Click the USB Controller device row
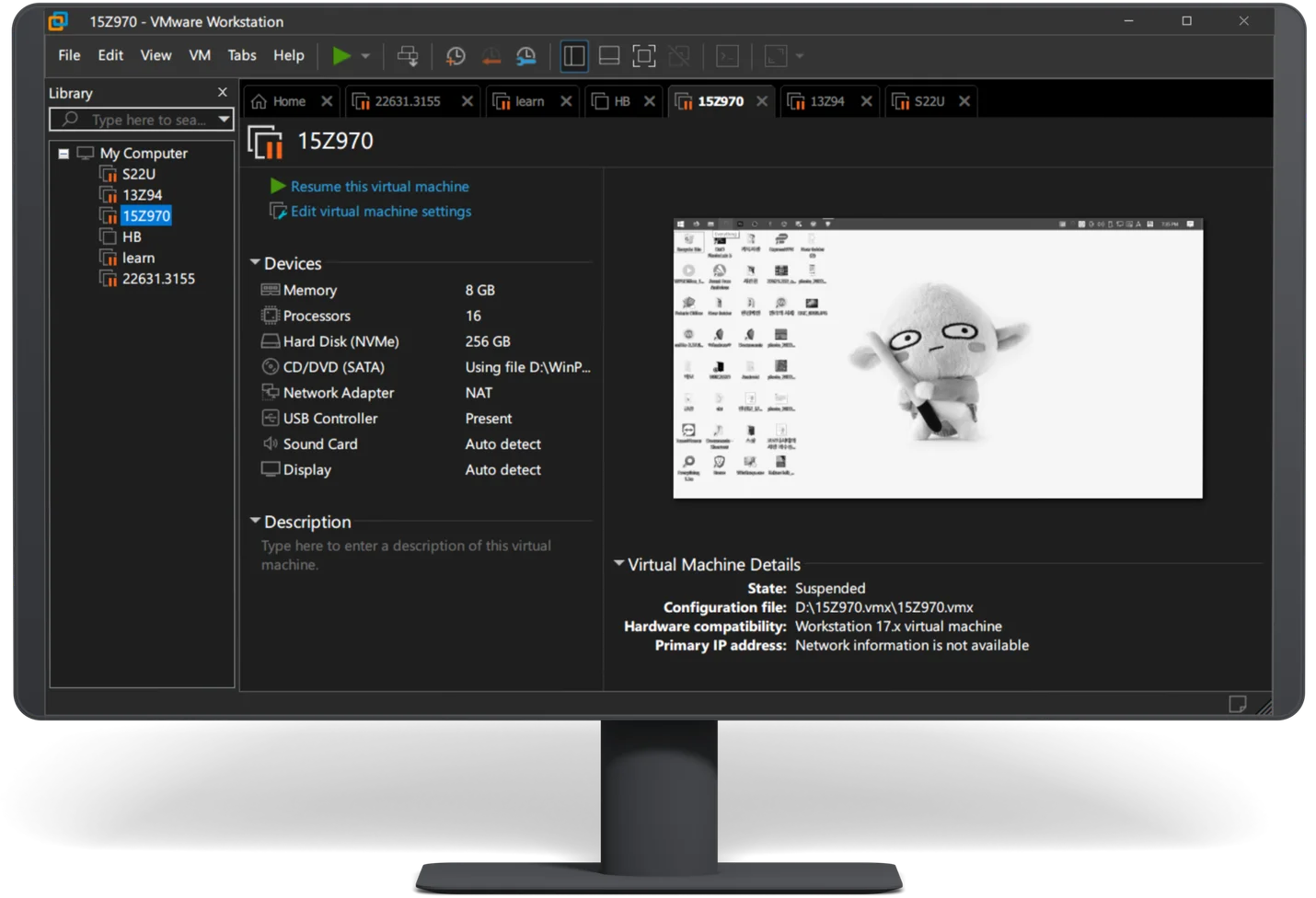 click(x=426, y=419)
